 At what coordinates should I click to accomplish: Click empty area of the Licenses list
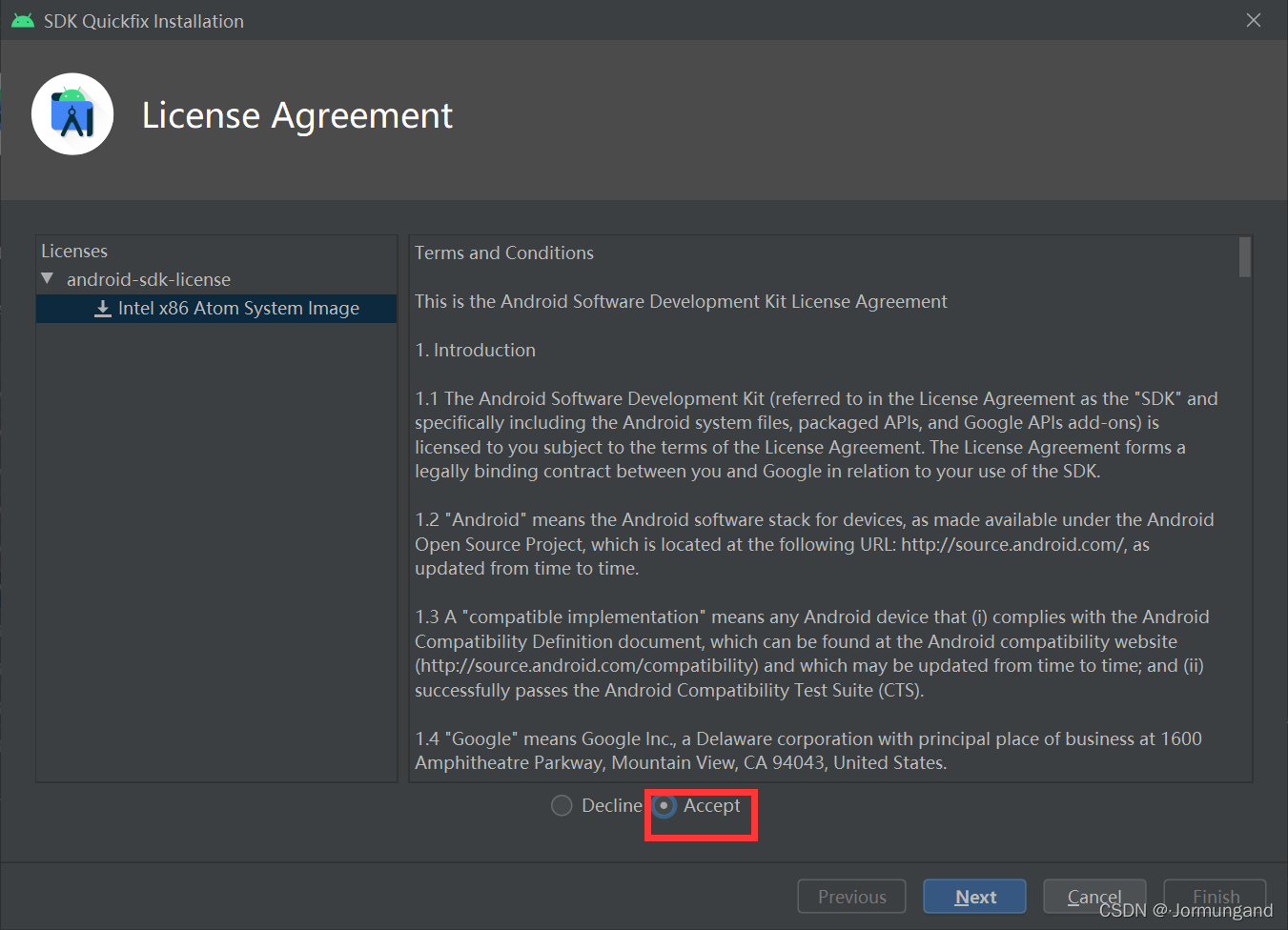coord(216,553)
